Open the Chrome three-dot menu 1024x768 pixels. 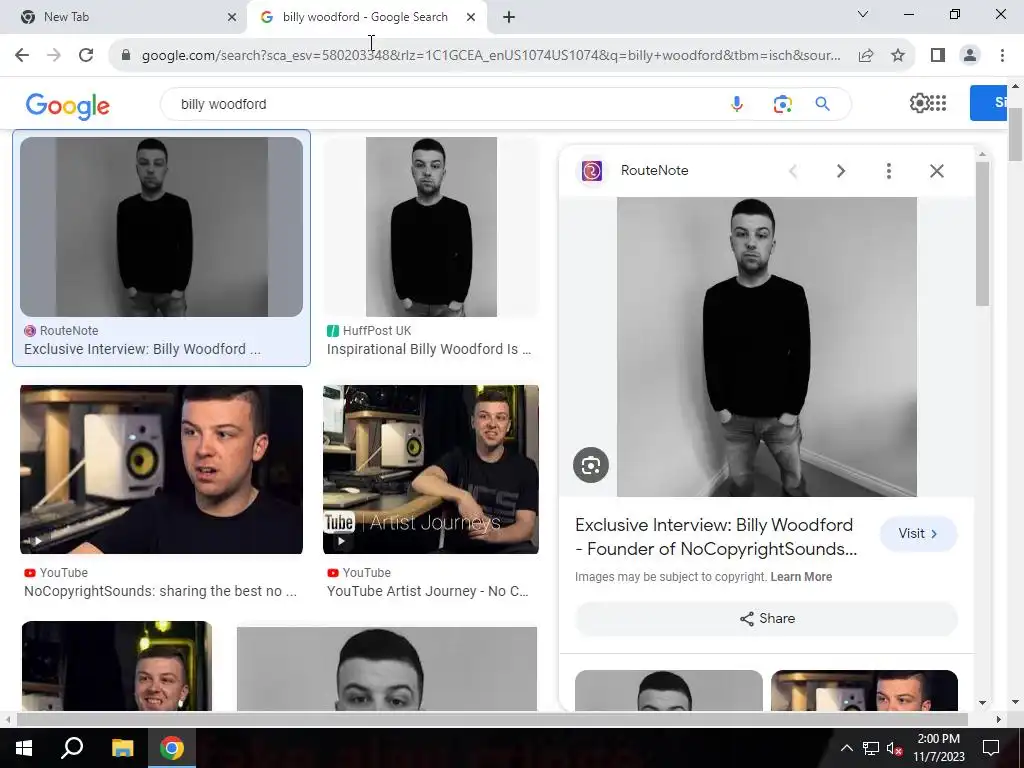[1002, 56]
